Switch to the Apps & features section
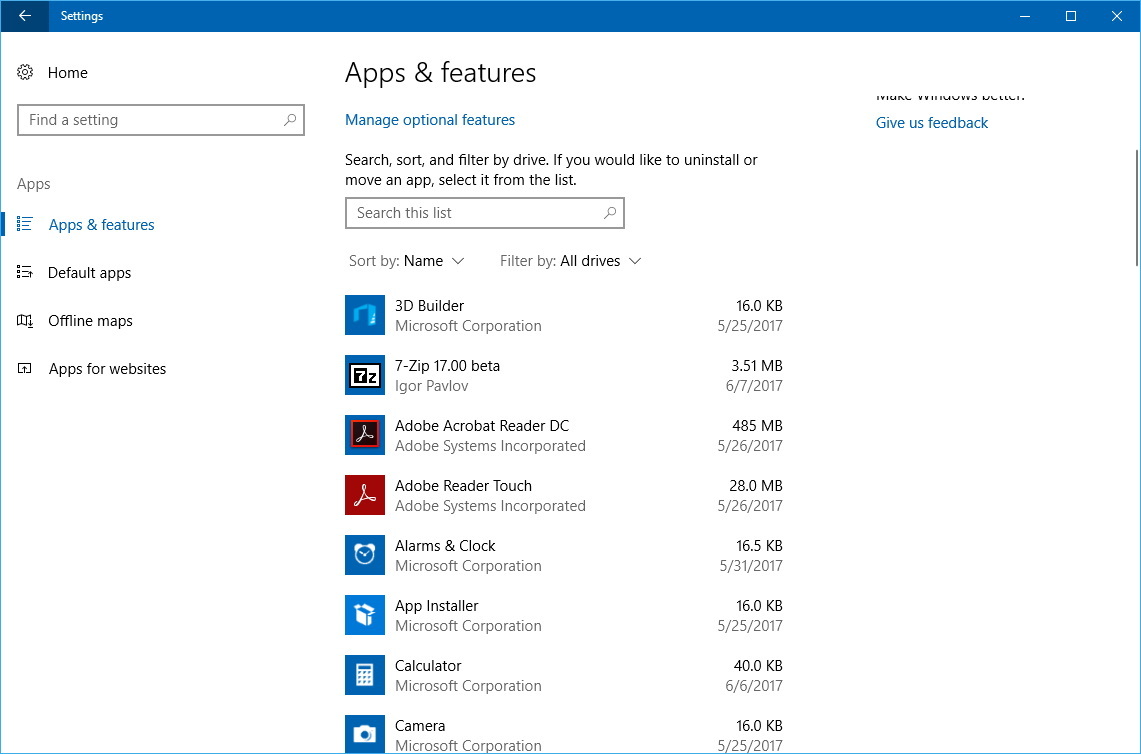1141x754 pixels. pyautogui.click(x=101, y=224)
